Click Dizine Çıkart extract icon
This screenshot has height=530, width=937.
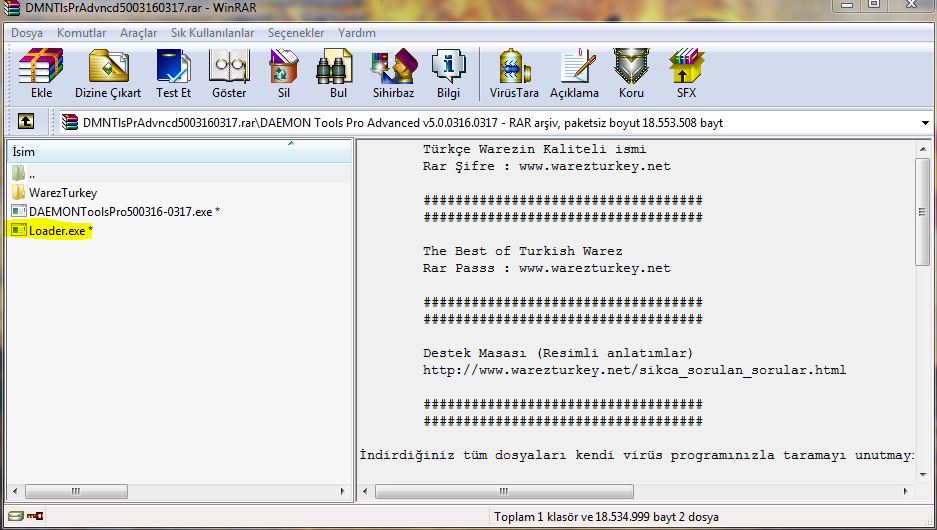[108, 67]
